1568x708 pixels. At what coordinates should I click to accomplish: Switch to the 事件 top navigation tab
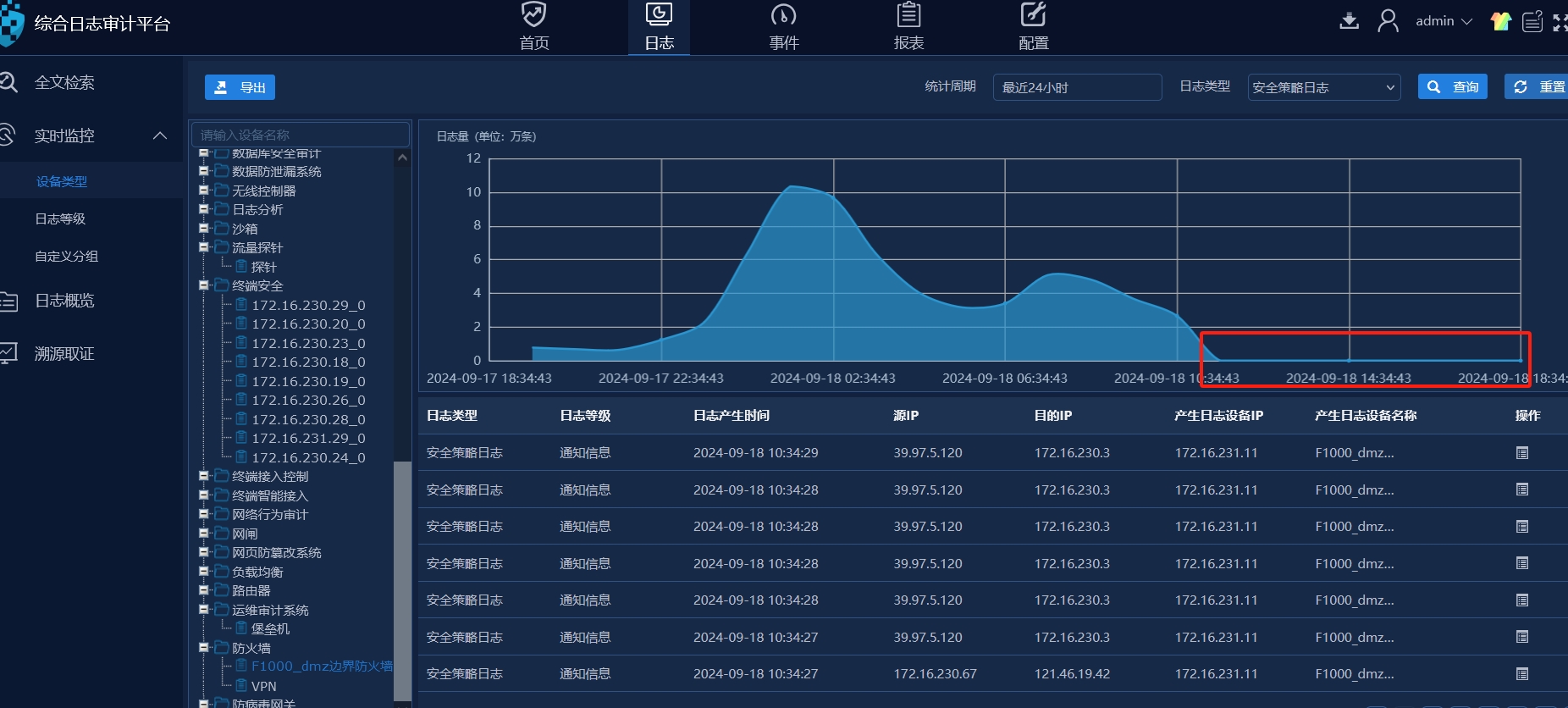(x=783, y=27)
